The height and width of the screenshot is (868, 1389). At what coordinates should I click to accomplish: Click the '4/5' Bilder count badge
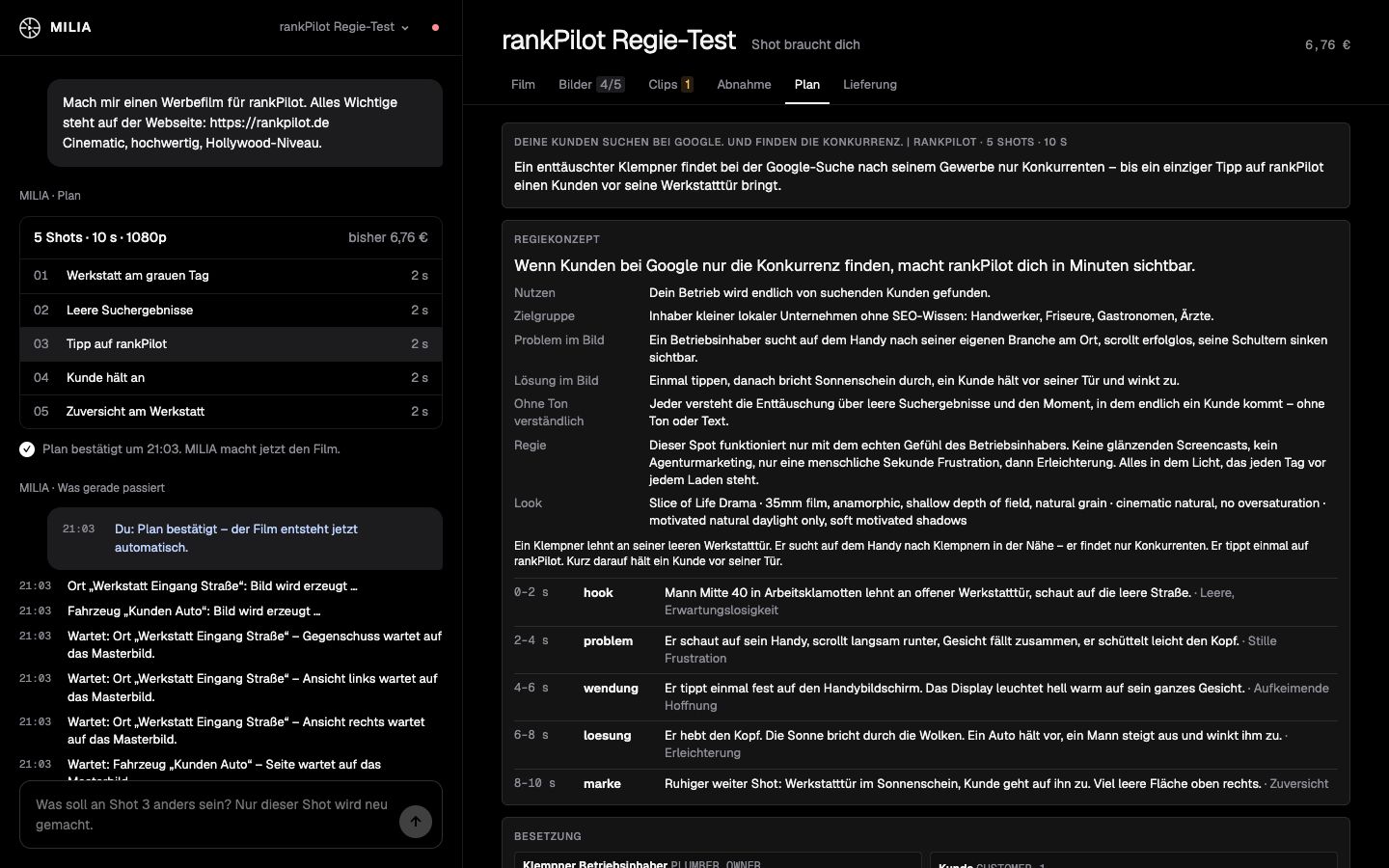[611, 85]
